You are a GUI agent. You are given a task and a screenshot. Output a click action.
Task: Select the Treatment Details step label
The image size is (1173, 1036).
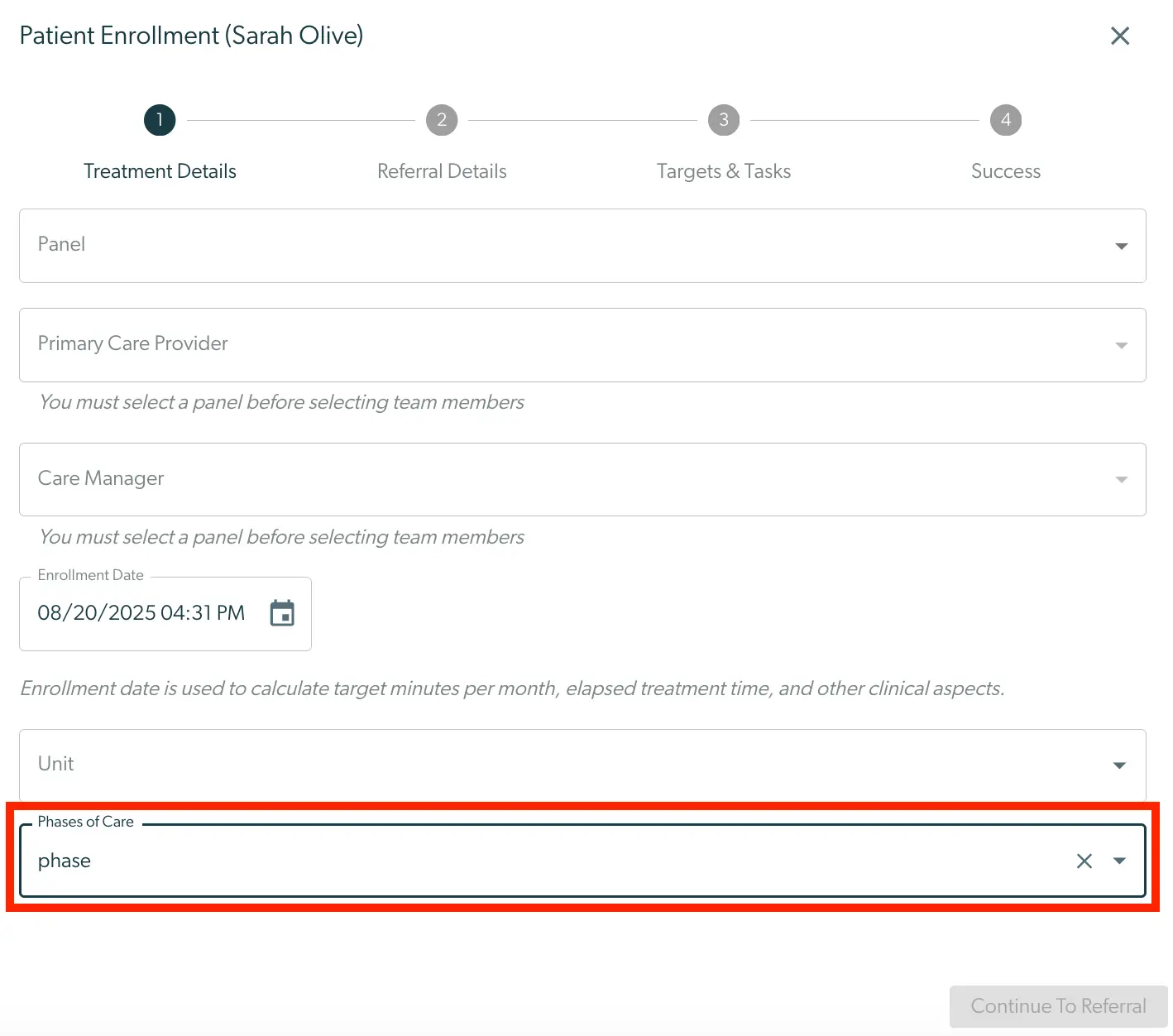click(x=160, y=171)
